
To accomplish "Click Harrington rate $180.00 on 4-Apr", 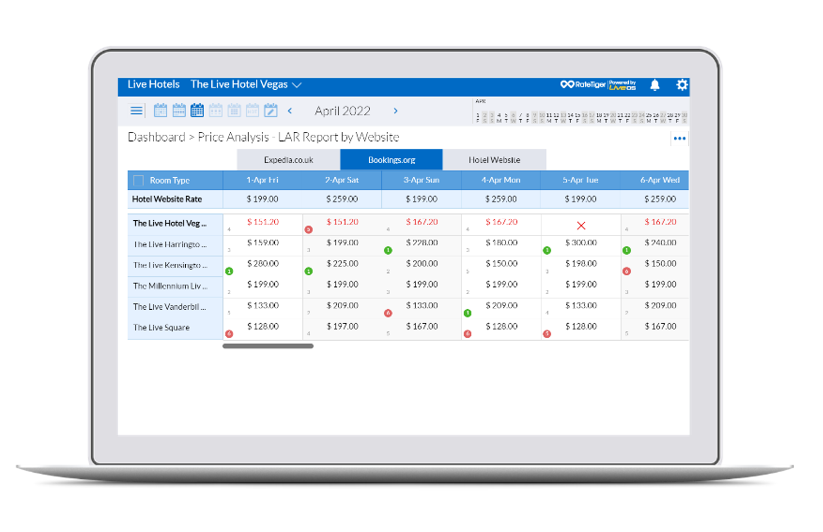I will click(x=501, y=243).
